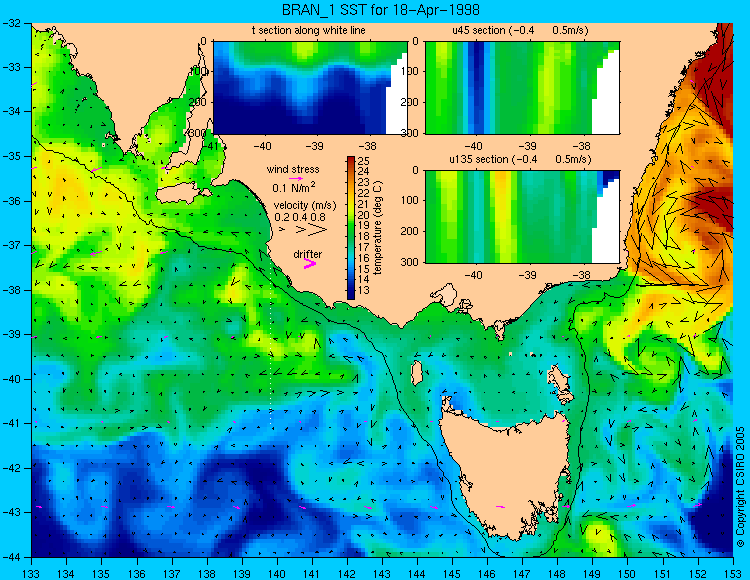The image size is (750, 580).
Task: Open the u135 section velocity inset plot
Action: click(522, 217)
